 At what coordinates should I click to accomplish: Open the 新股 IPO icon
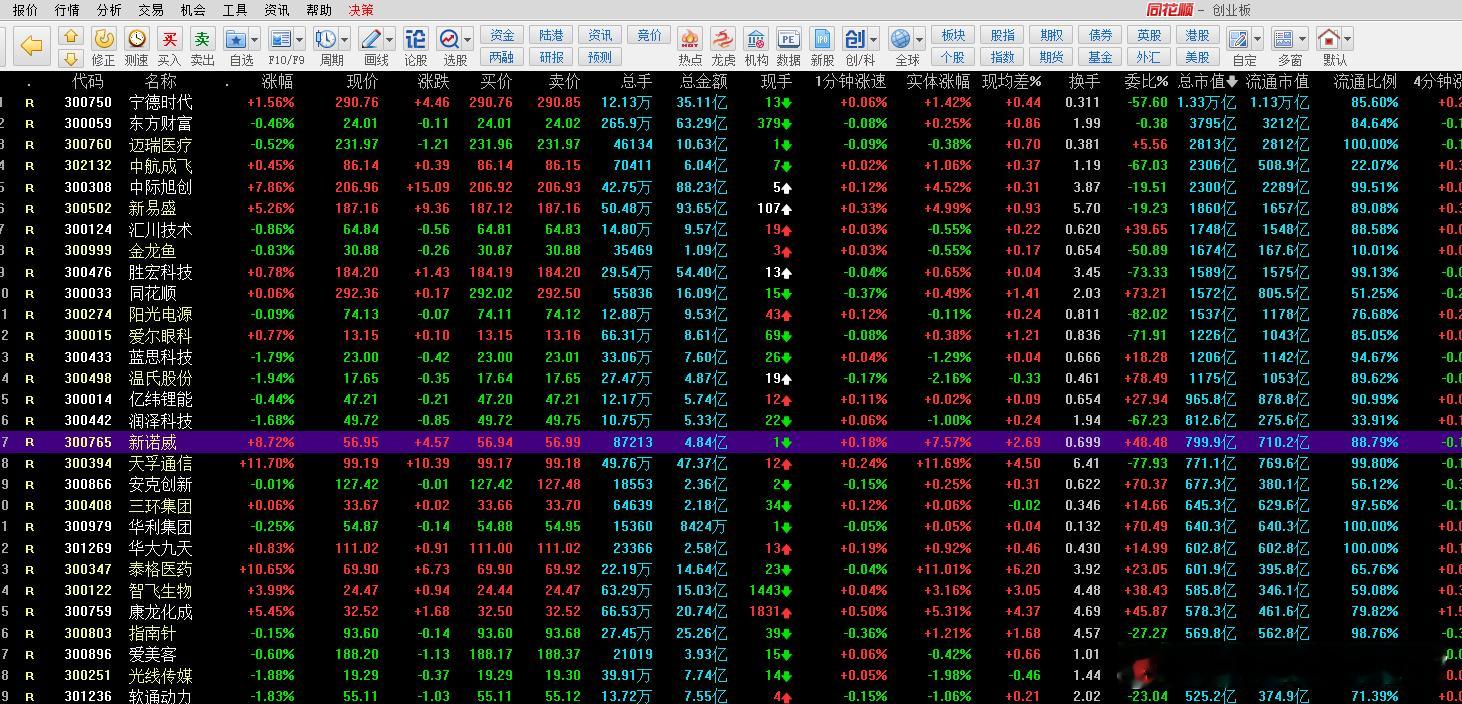[x=822, y=39]
